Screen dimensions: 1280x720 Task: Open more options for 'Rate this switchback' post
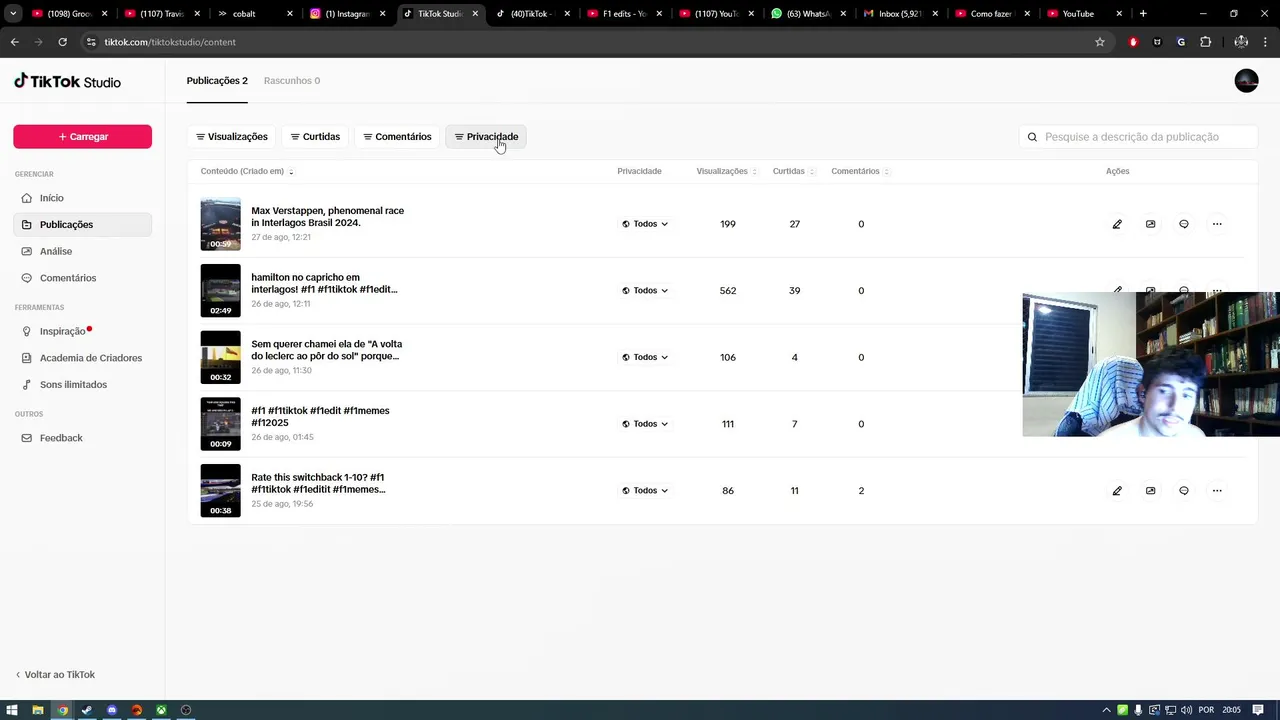tap(1217, 491)
